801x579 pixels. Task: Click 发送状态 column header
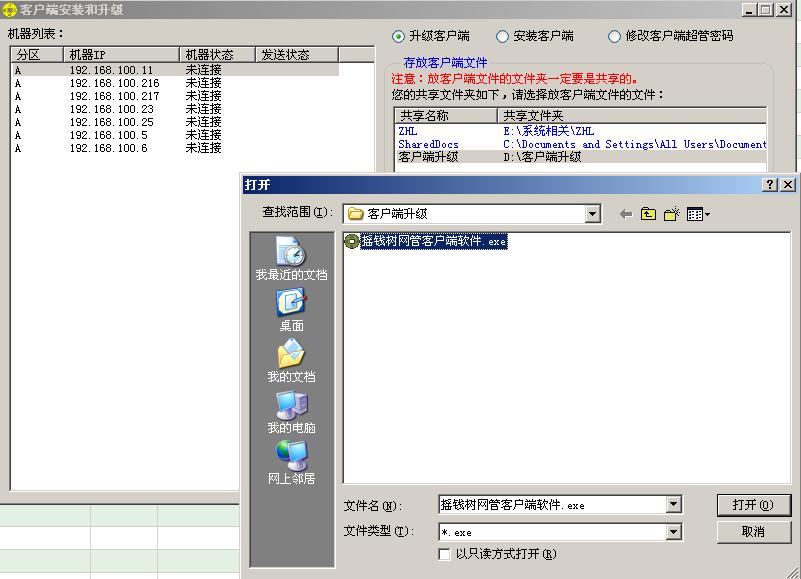point(297,55)
